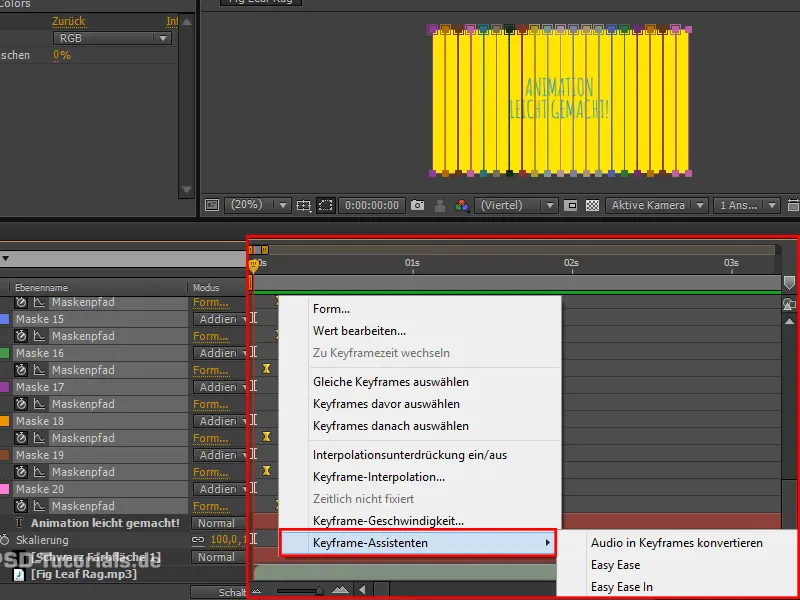Open the show channel RGB circles icon
Image resolution: width=800 pixels, height=600 pixels.
[462, 206]
